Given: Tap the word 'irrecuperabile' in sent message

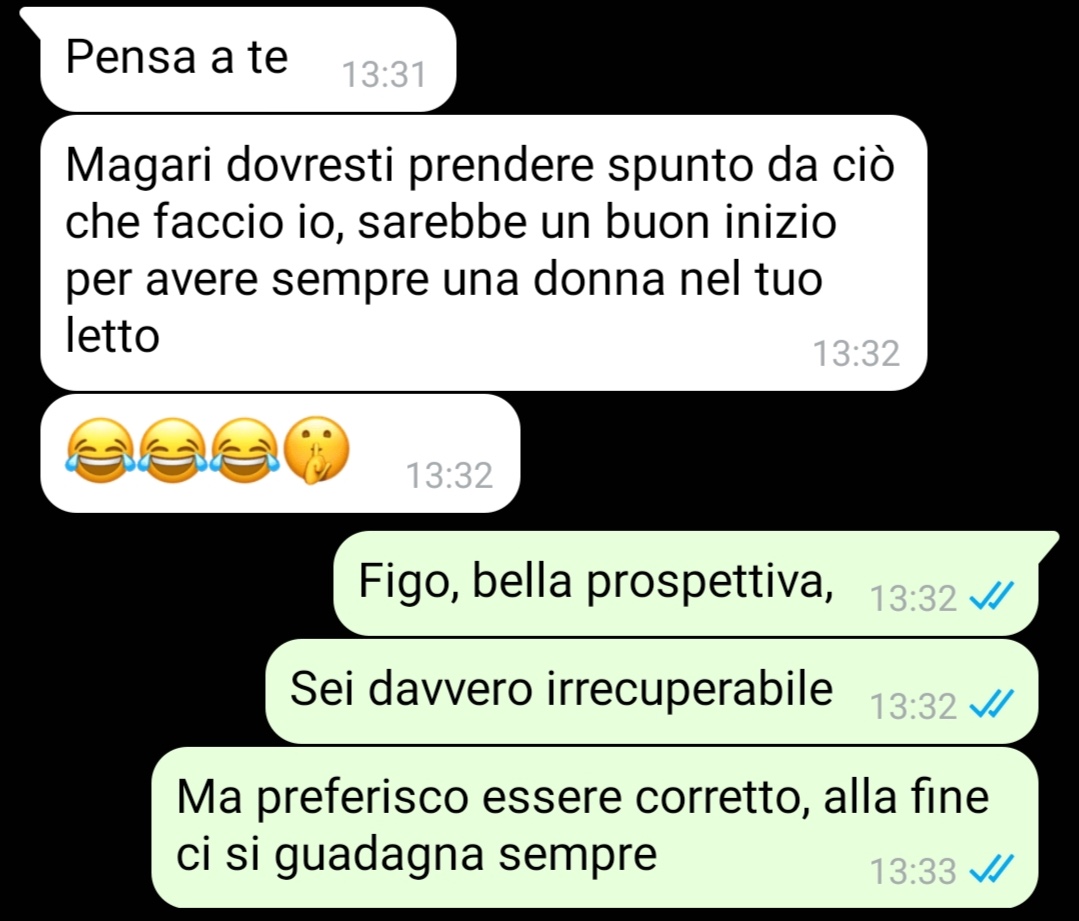Looking at the screenshot, I should (x=690, y=688).
